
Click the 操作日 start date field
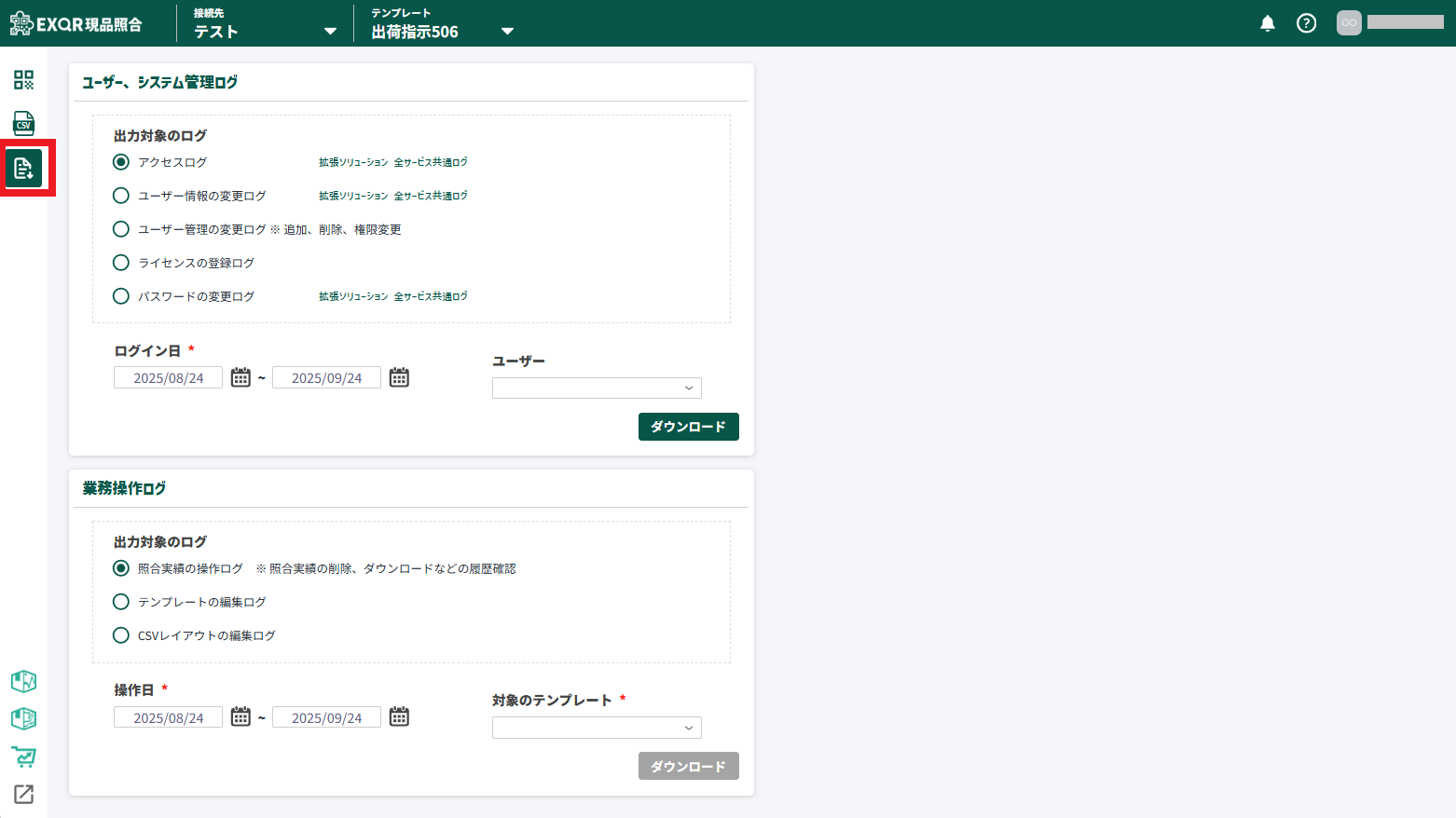click(168, 717)
